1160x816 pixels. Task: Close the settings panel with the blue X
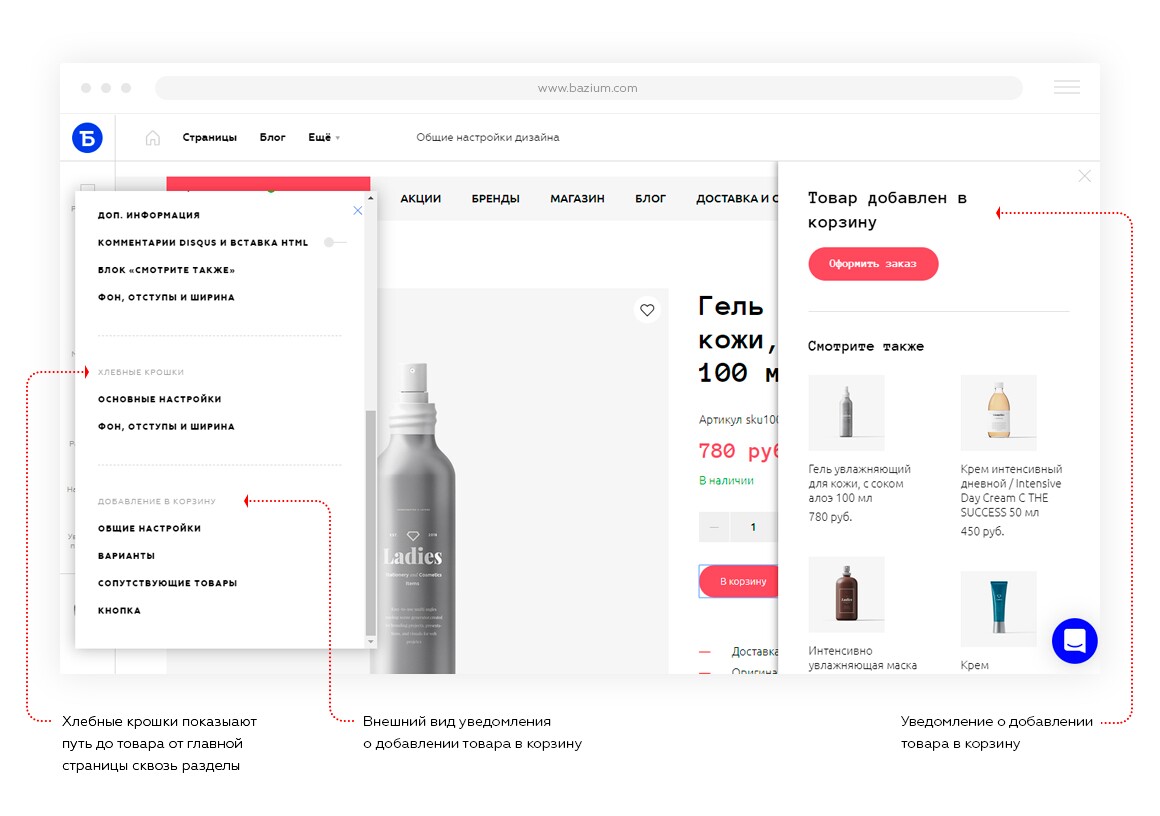tap(357, 211)
